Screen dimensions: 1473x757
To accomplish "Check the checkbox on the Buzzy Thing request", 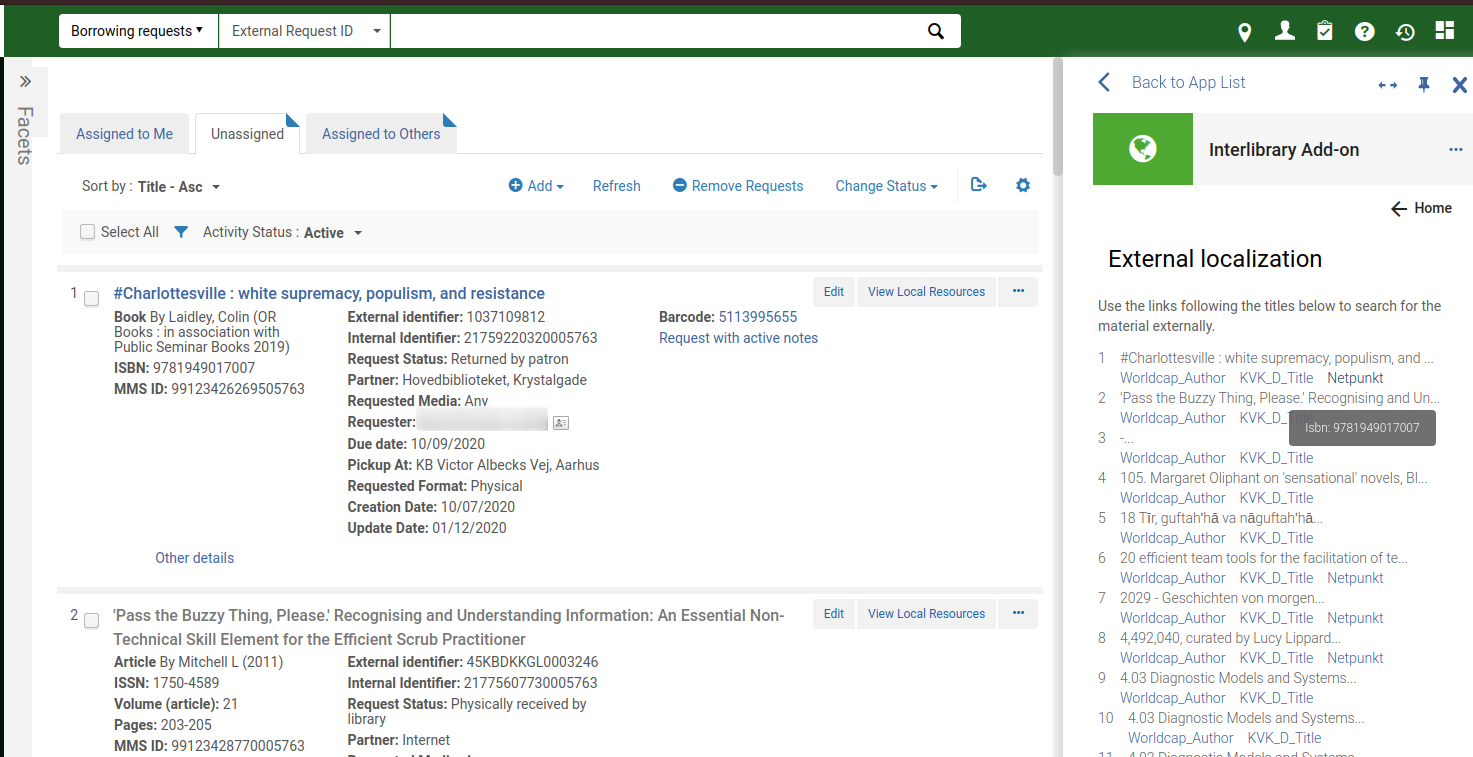I will 91,620.
